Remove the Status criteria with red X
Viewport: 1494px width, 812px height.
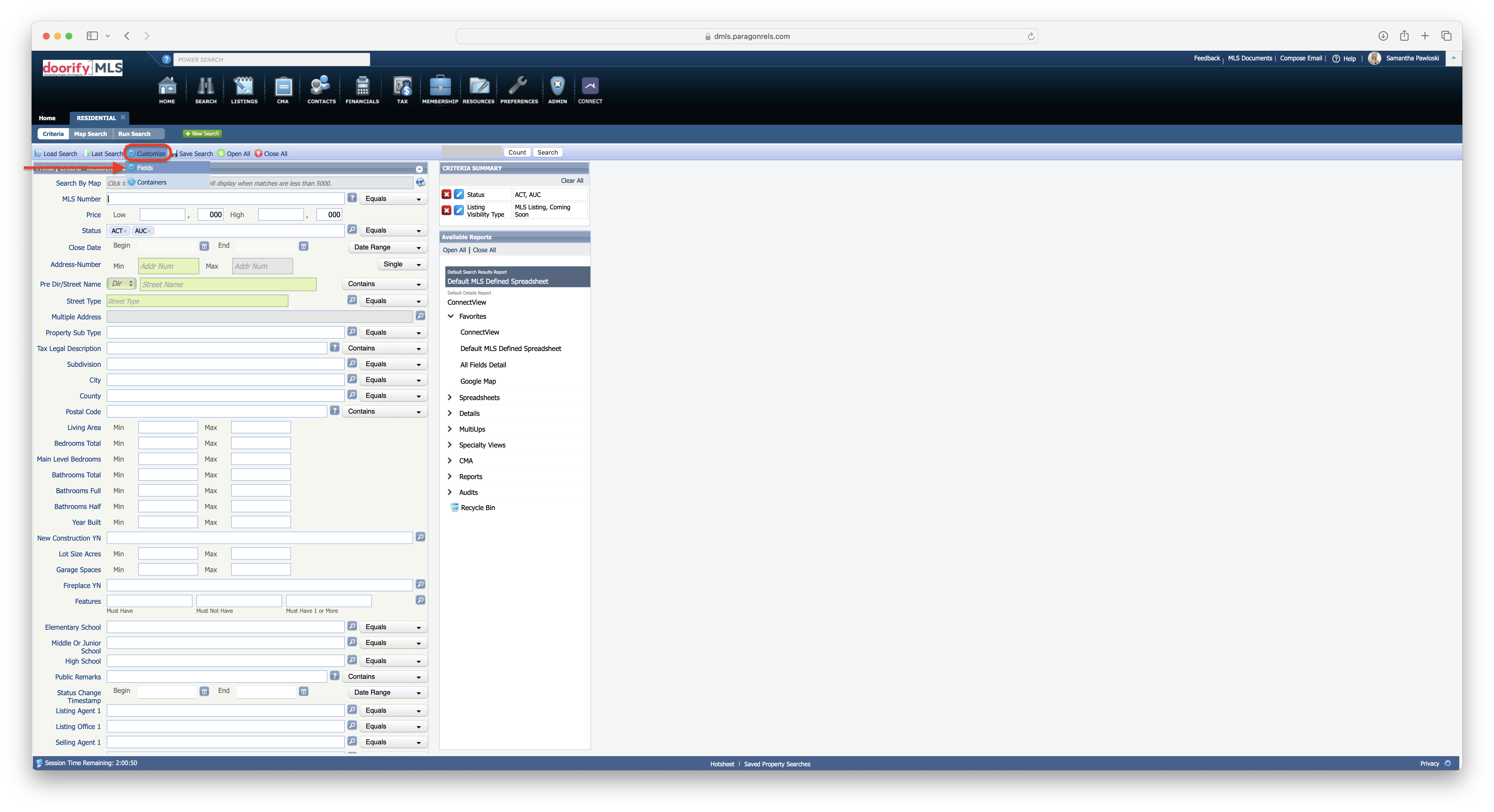point(446,194)
